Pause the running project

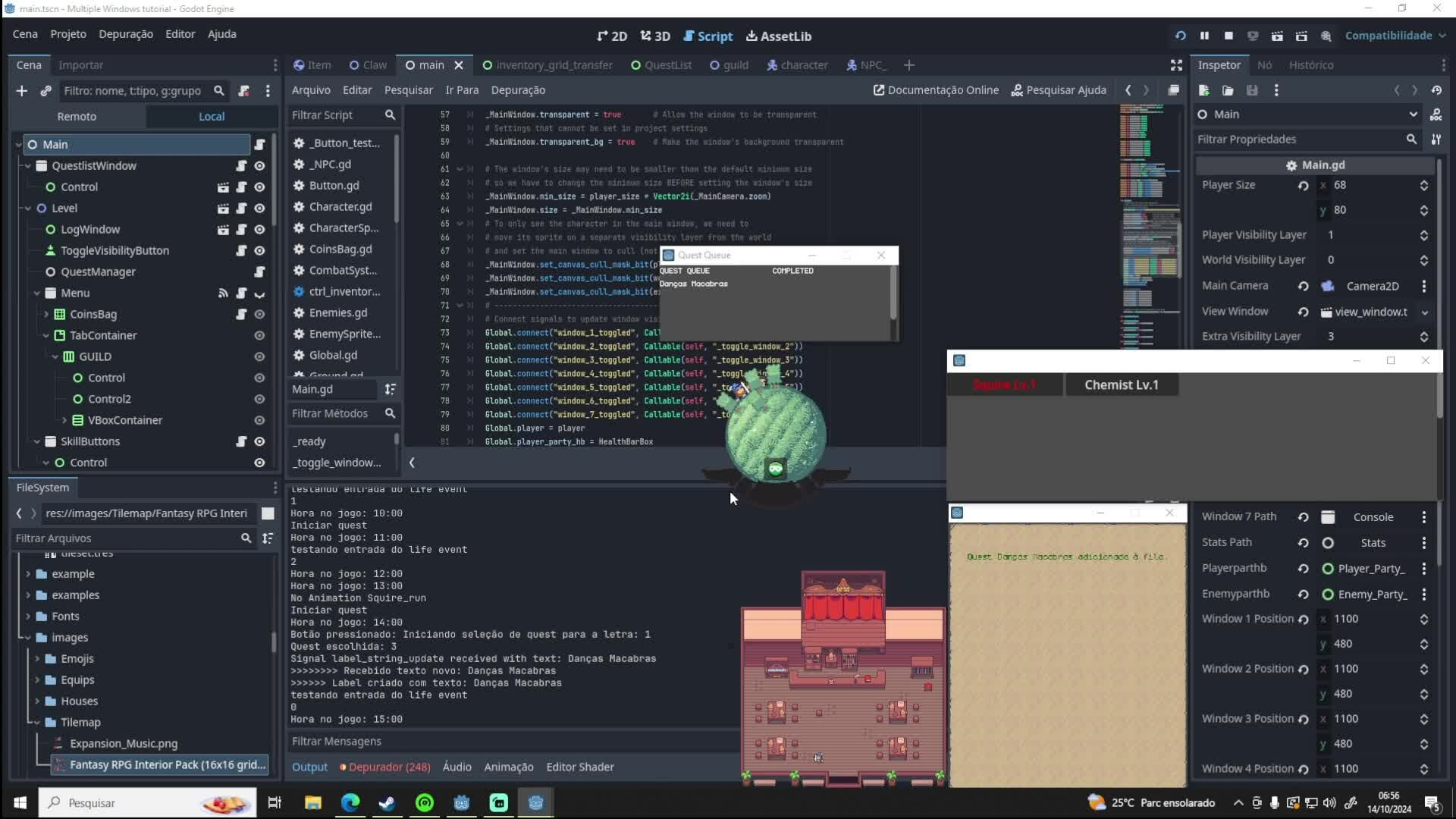(1204, 36)
